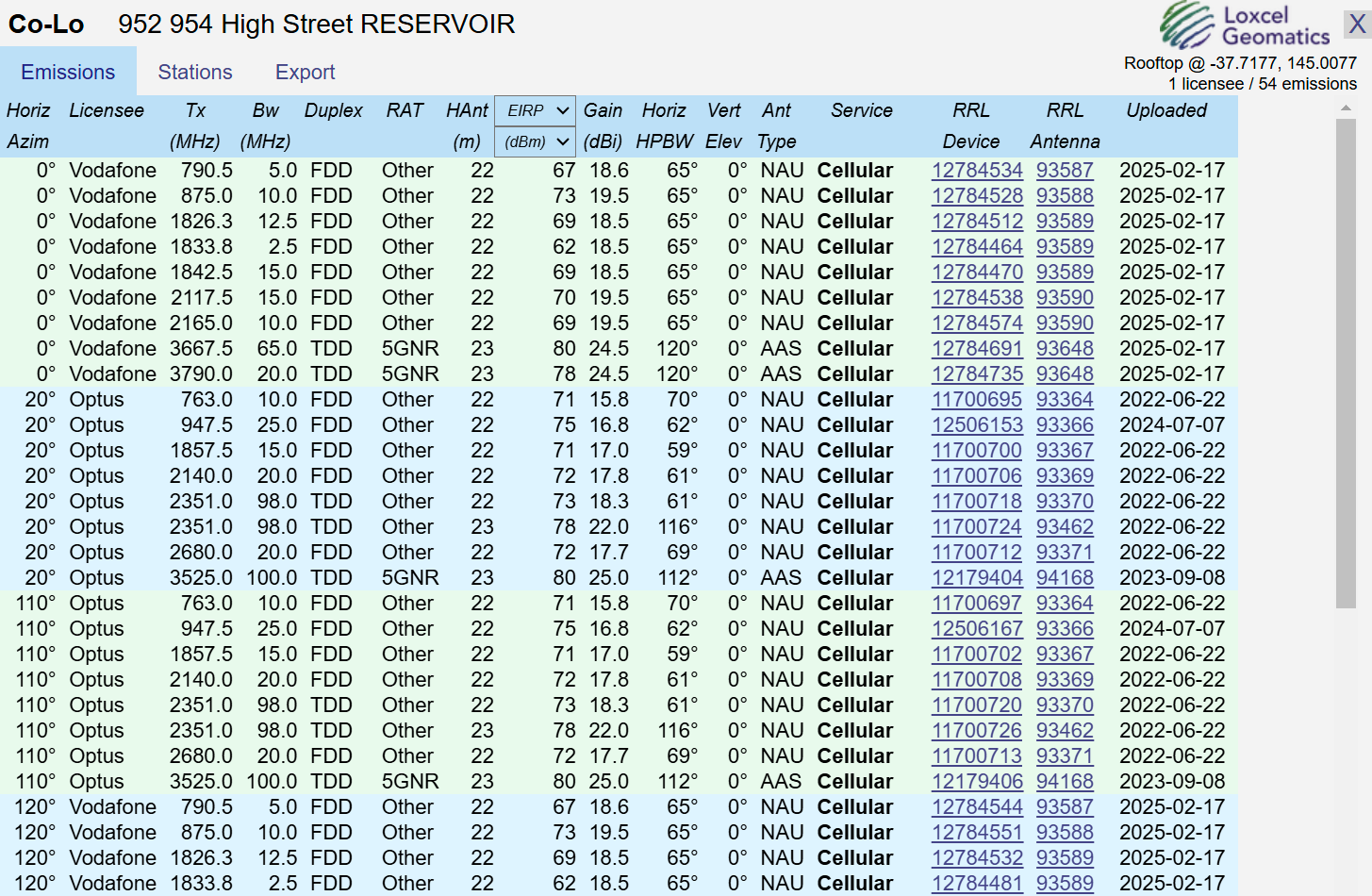Open antenna link 93462 in 20° Optus row

coord(1065,526)
